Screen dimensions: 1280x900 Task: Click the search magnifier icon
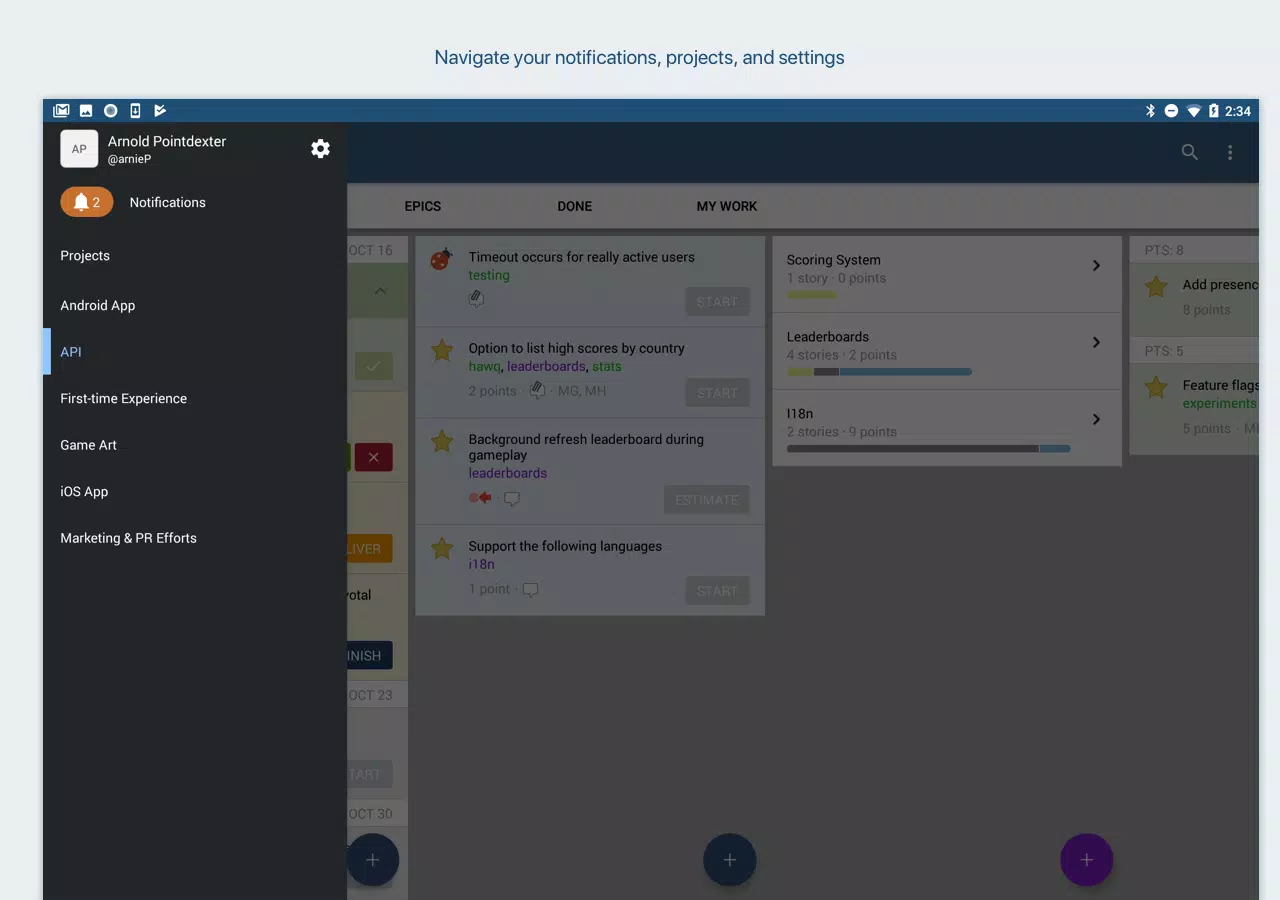[x=1189, y=152]
